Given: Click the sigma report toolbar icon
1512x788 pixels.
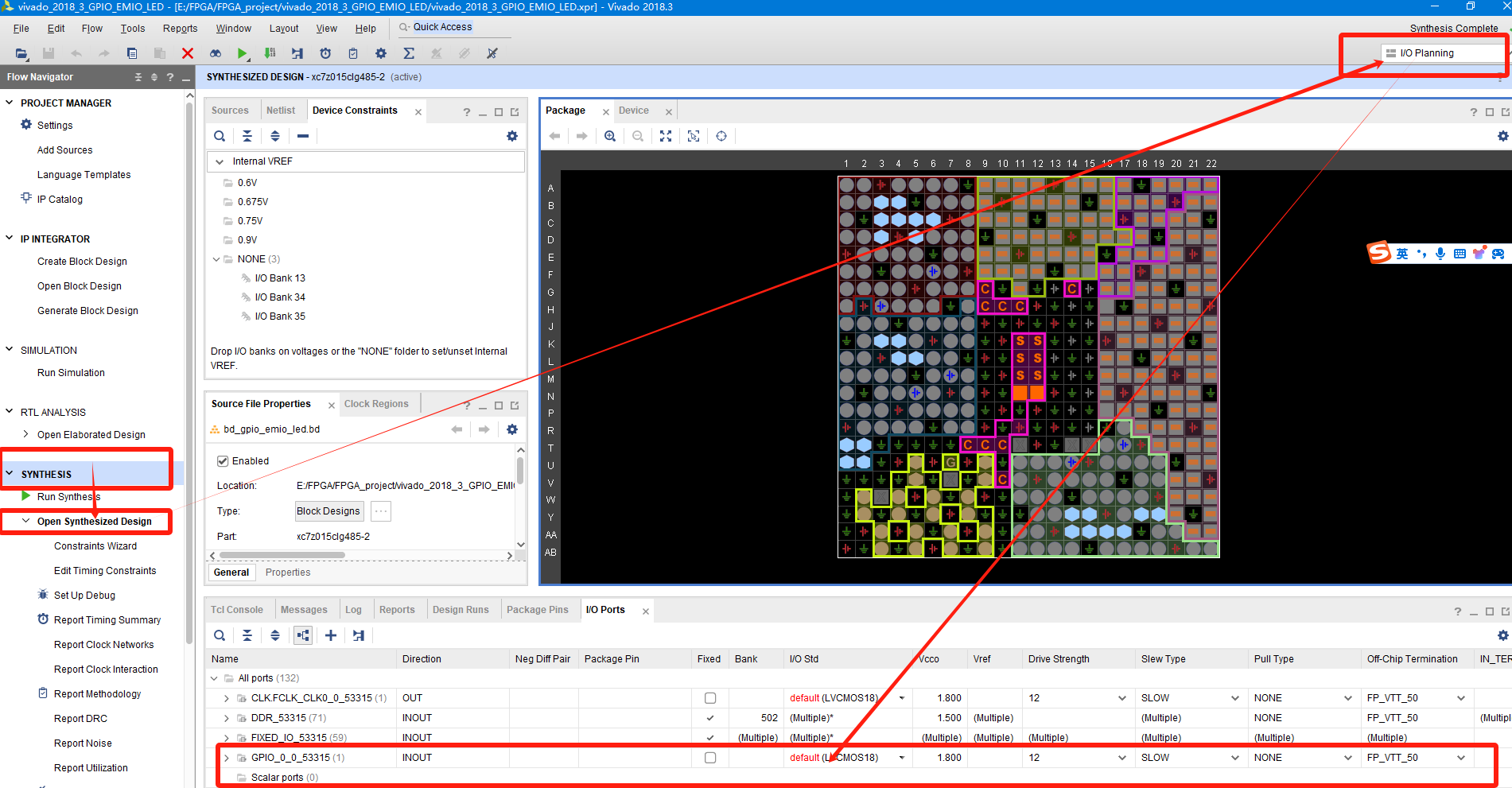Looking at the screenshot, I should [409, 53].
